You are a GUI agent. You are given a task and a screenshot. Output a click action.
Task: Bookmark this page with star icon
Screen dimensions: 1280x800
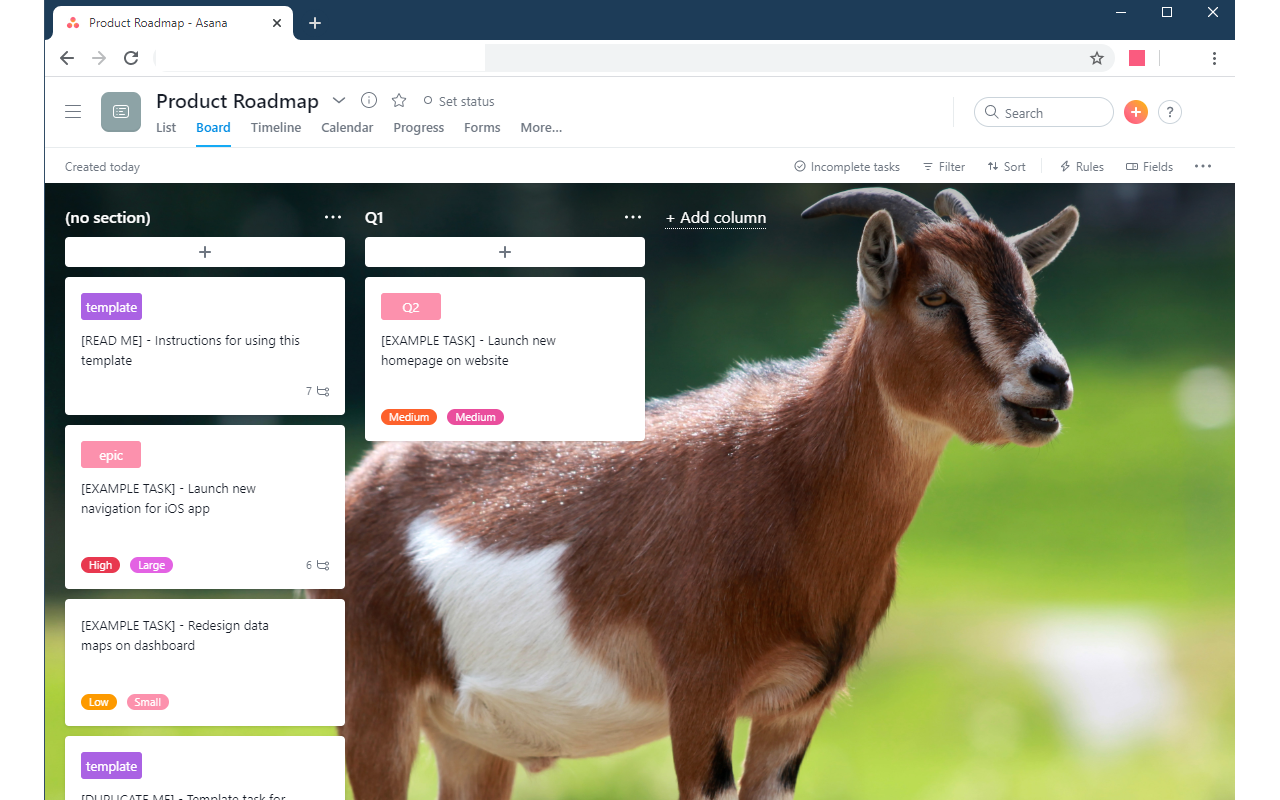tap(1097, 58)
